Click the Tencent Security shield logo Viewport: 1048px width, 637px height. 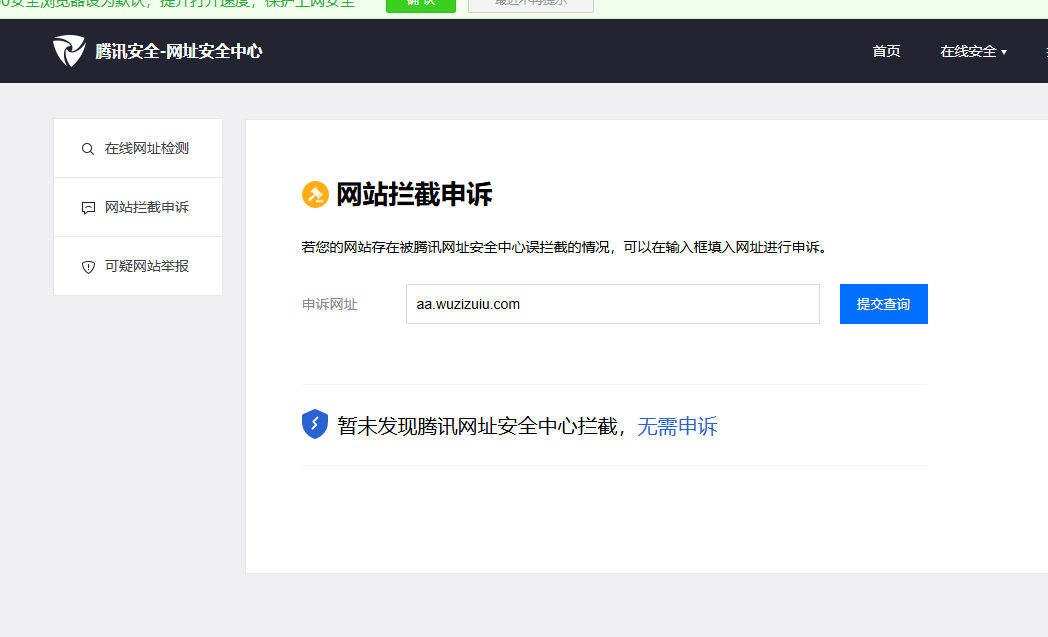click(x=70, y=51)
